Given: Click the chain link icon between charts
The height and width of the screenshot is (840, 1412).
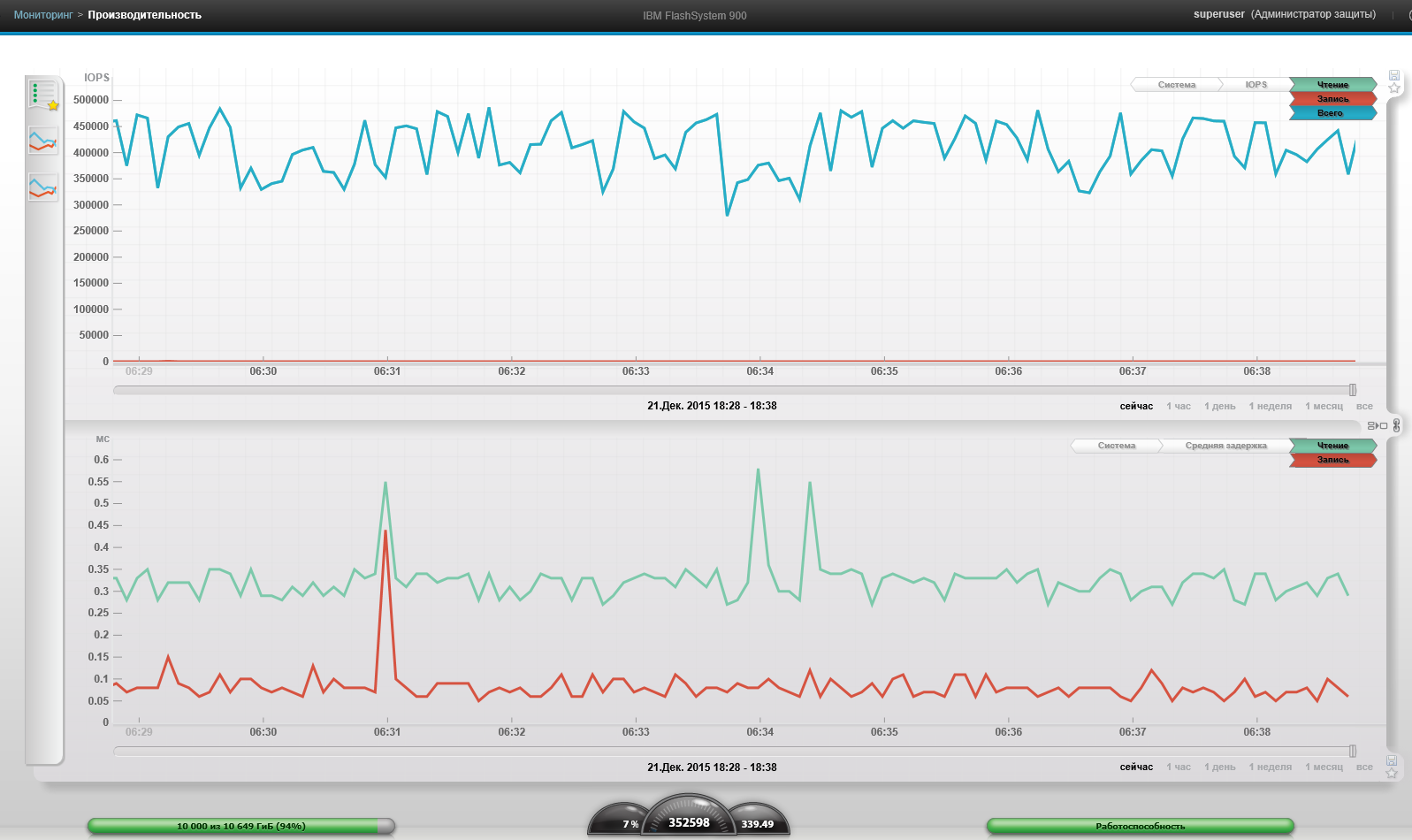Looking at the screenshot, I should pos(1397,425).
